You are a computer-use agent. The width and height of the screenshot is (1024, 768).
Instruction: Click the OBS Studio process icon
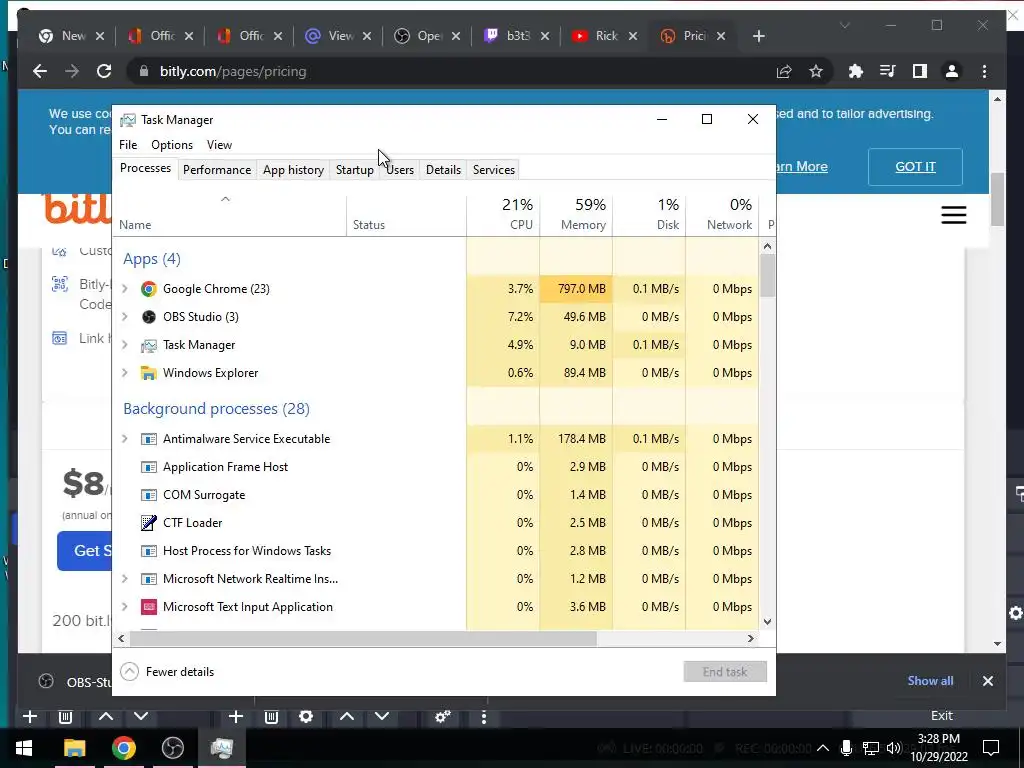click(x=149, y=317)
